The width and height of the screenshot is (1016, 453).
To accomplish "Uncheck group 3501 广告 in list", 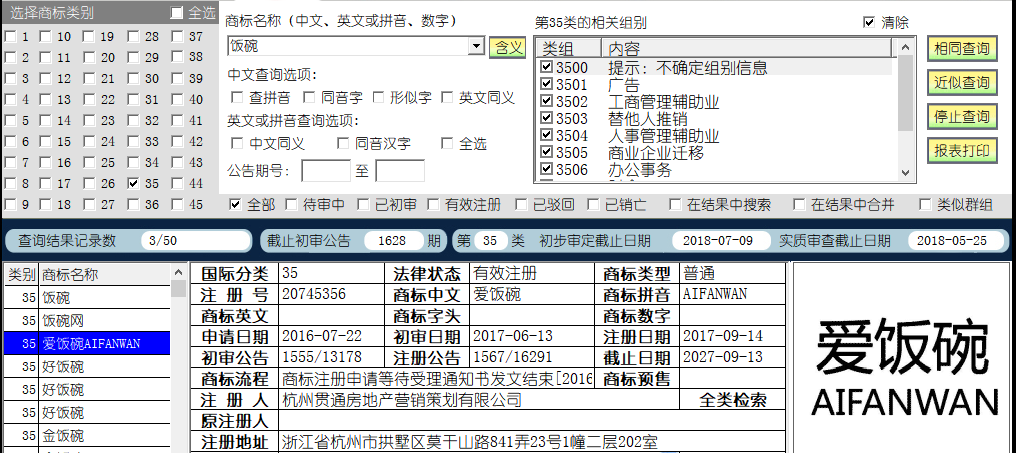I will click(546, 85).
